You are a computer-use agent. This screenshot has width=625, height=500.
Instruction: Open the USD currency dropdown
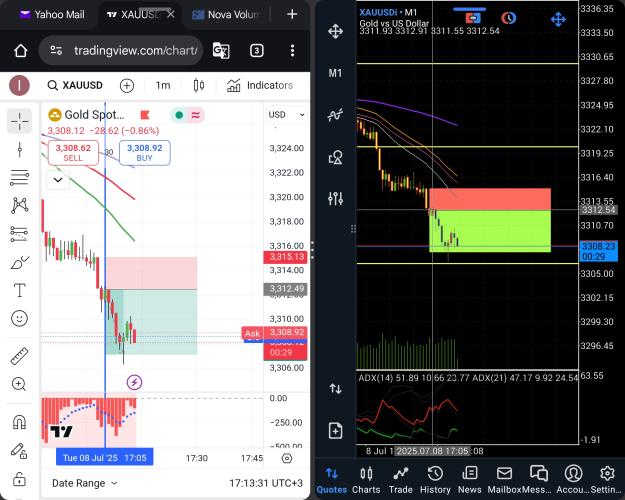(x=287, y=115)
